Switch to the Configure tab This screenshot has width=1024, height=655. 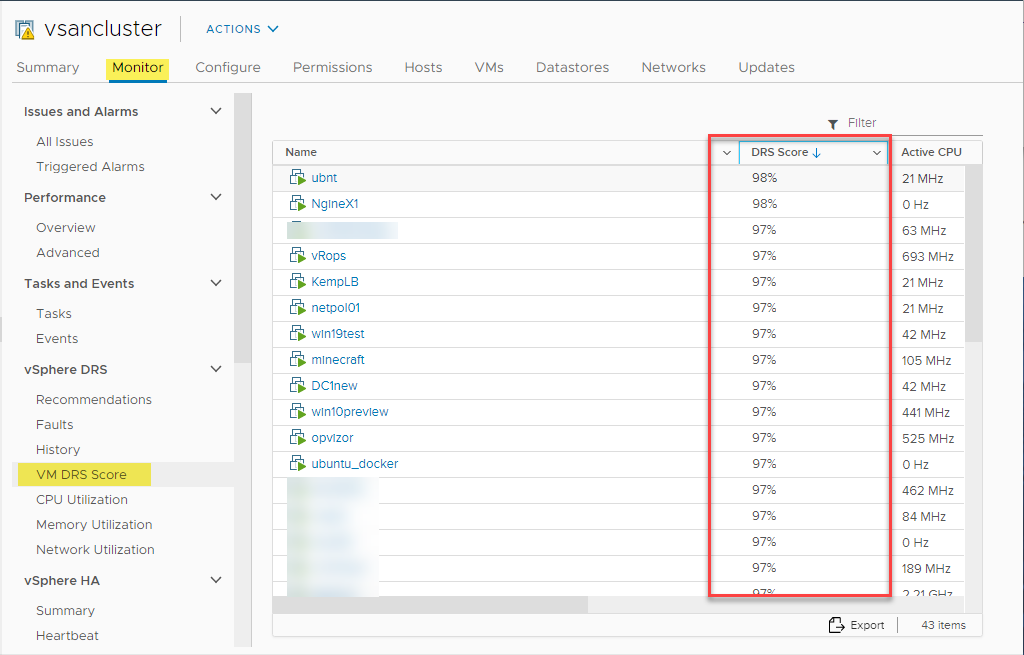(x=228, y=67)
